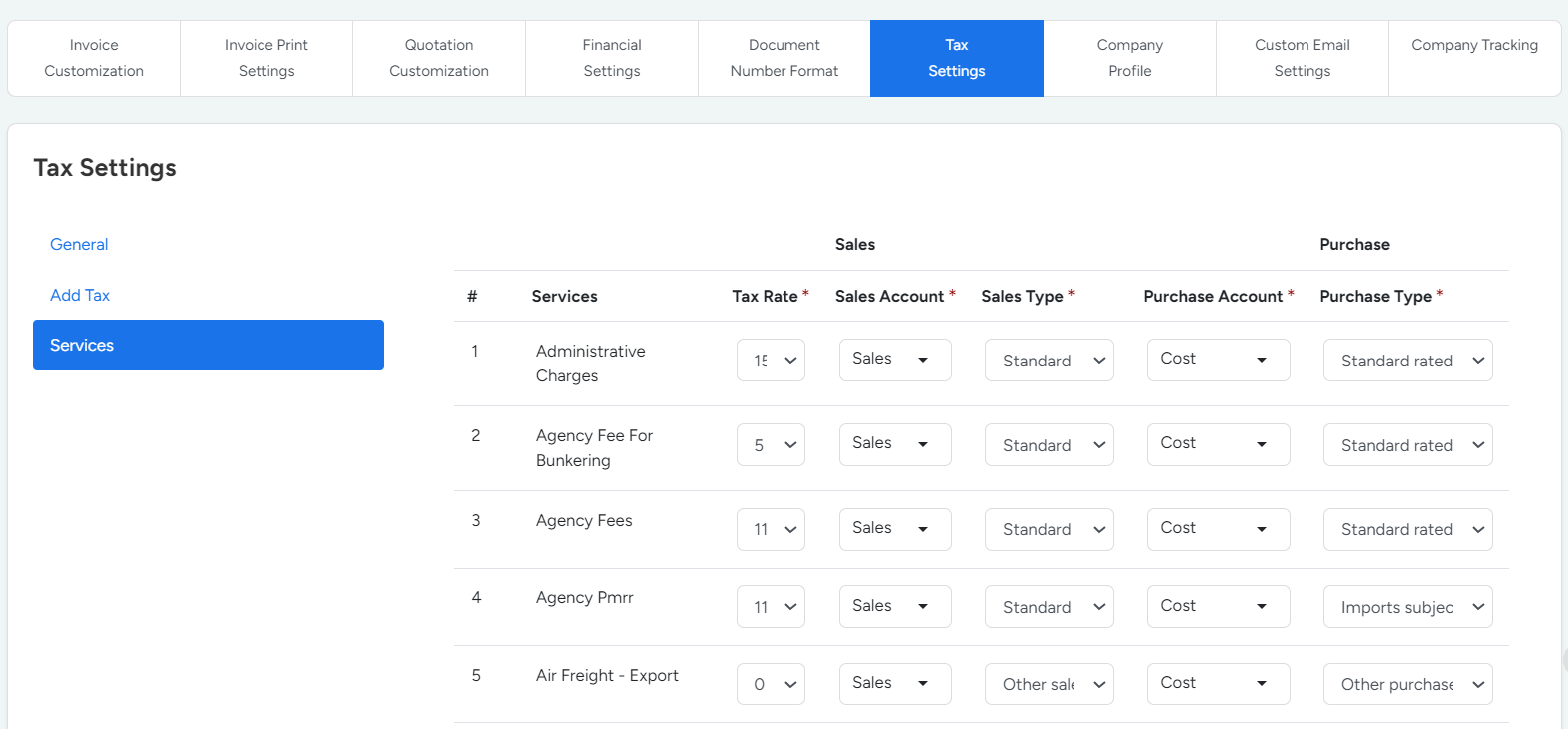Select the Services sidebar item
This screenshot has width=1568, height=729.
209,345
